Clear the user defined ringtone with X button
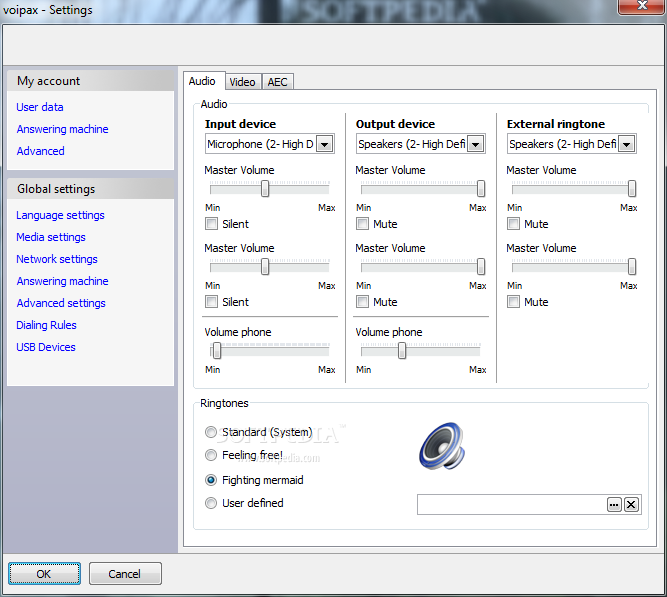 631,505
